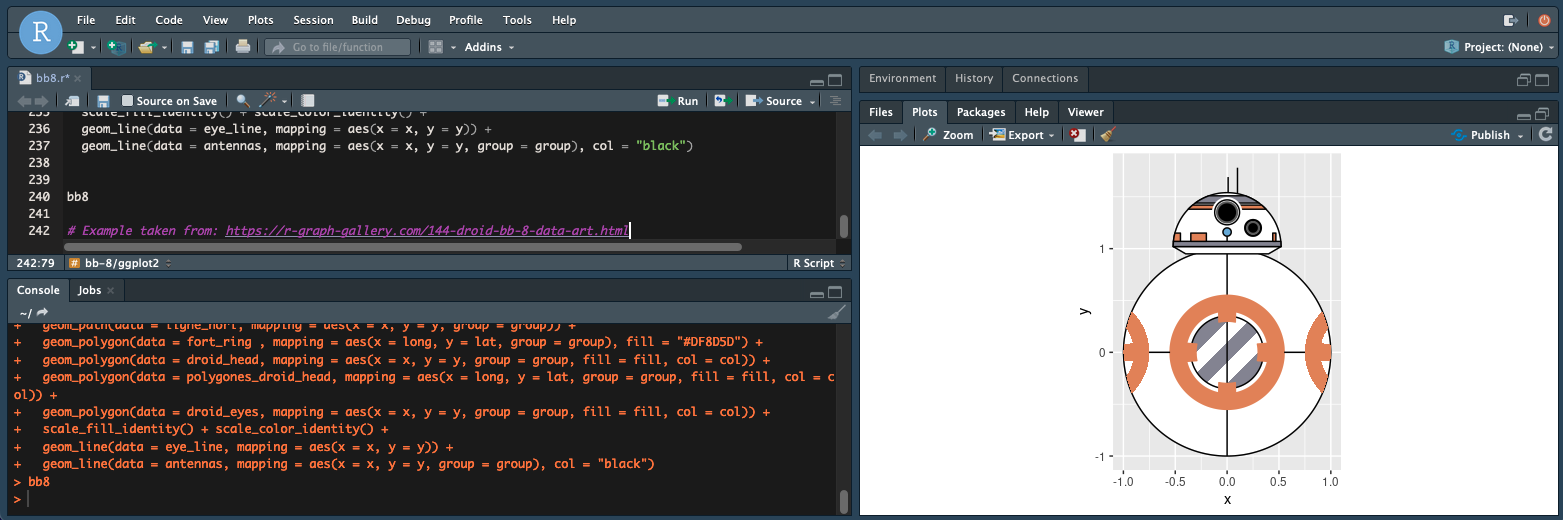
Task: Click the Zoom button in Plots pane
Action: [948, 135]
